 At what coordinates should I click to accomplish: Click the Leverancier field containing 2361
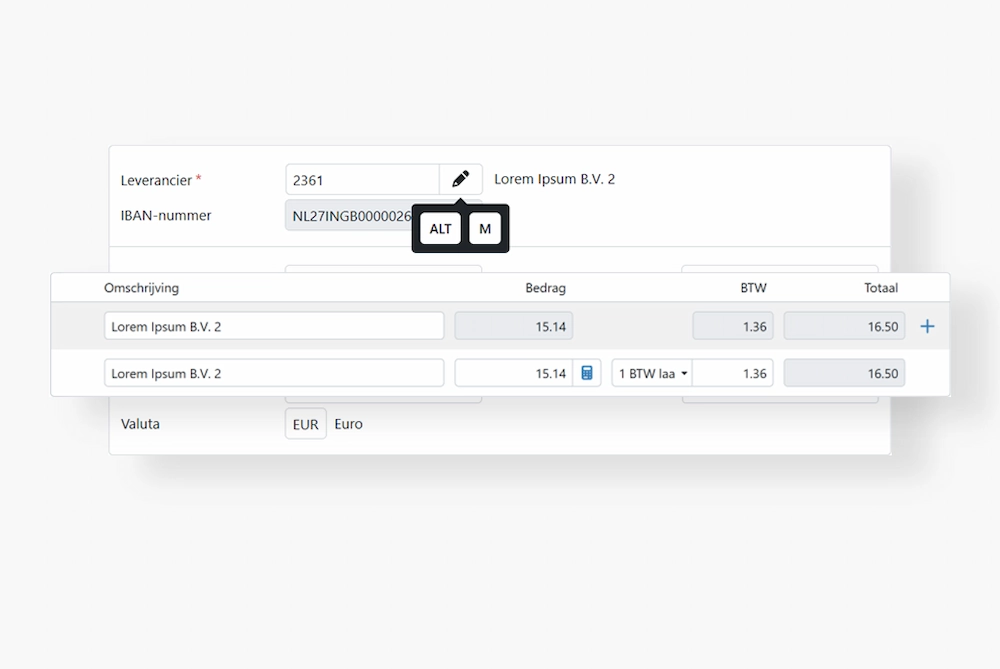(x=362, y=179)
